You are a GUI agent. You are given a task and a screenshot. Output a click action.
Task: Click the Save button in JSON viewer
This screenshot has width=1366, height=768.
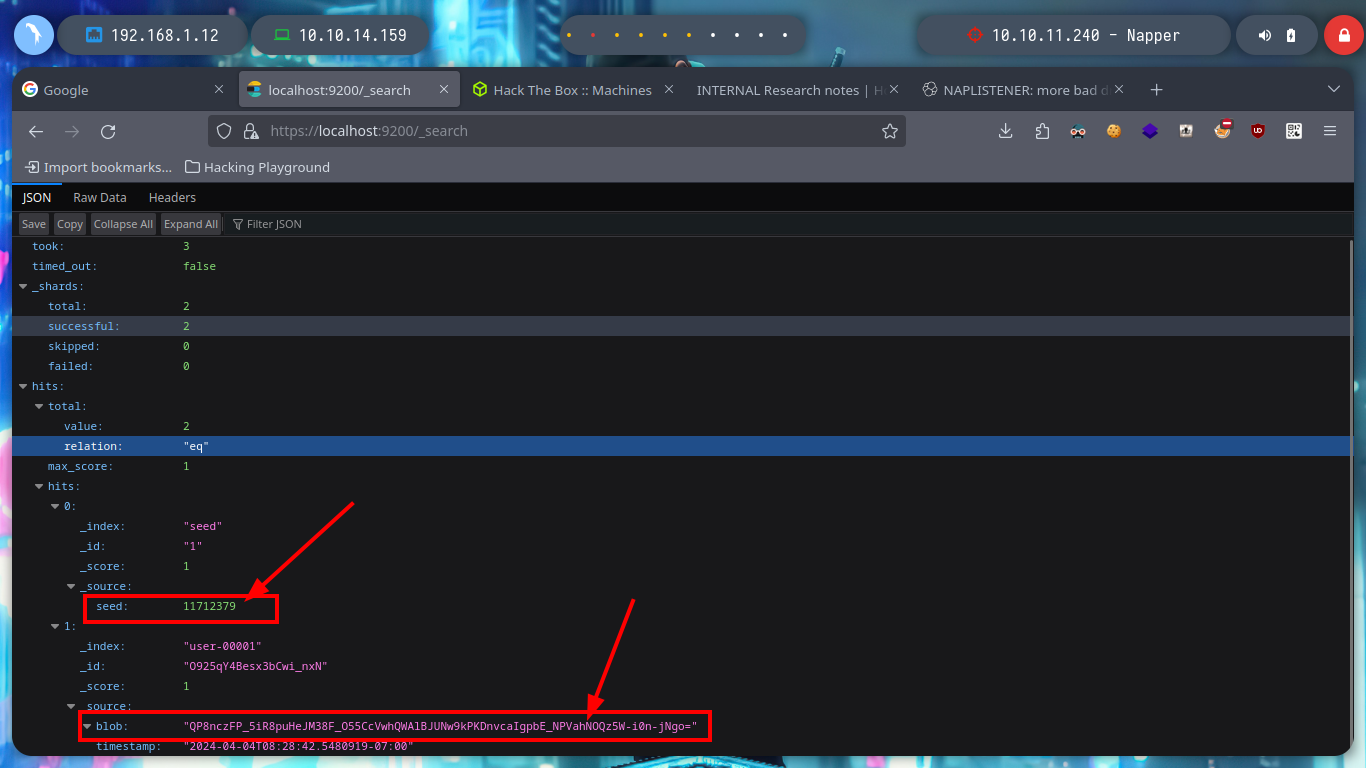[34, 224]
